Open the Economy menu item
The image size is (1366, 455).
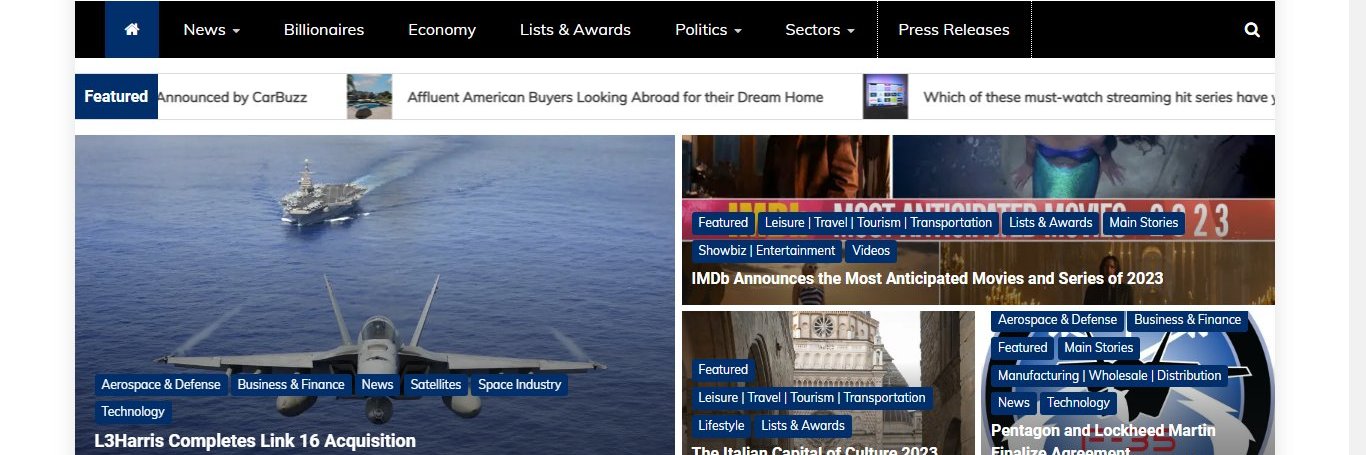pyautogui.click(x=442, y=30)
